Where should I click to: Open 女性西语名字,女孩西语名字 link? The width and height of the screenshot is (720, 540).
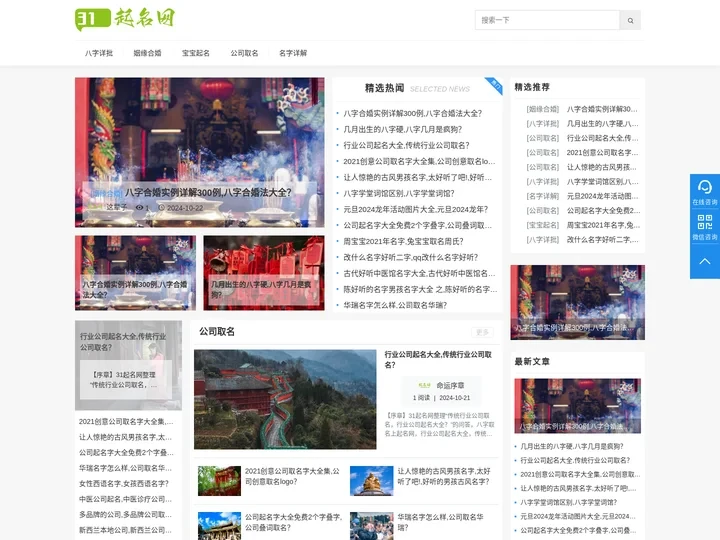pyautogui.click(x=124, y=484)
